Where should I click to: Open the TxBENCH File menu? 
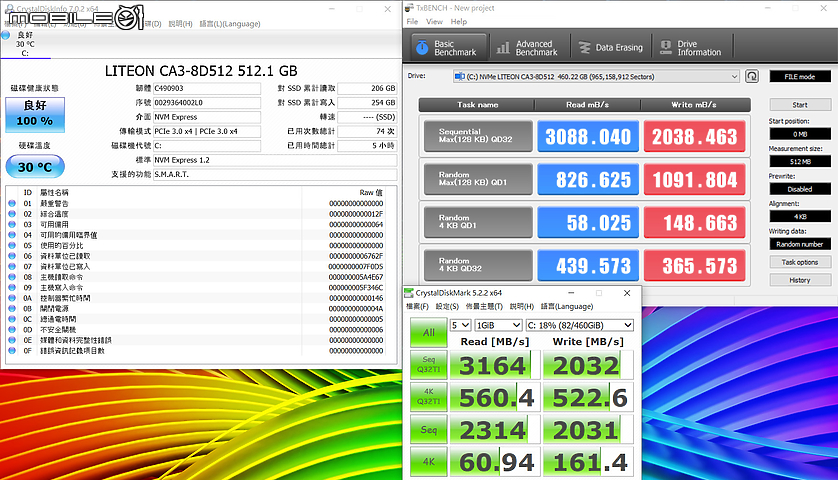(412, 21)
